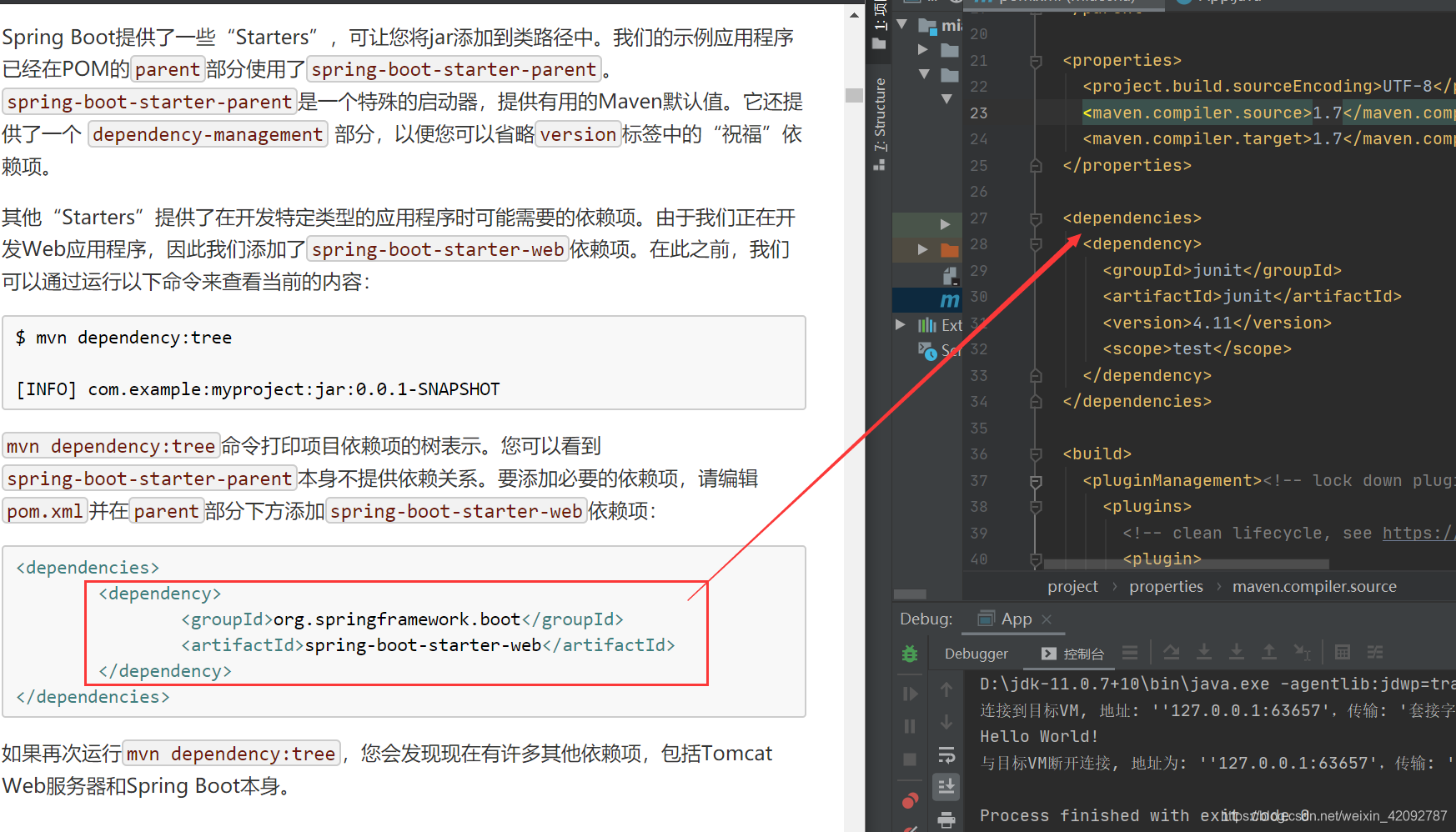1456x832 pixels.
Task: Click the Scratches and Consoles icon
Action: click(x=927, y=351)
